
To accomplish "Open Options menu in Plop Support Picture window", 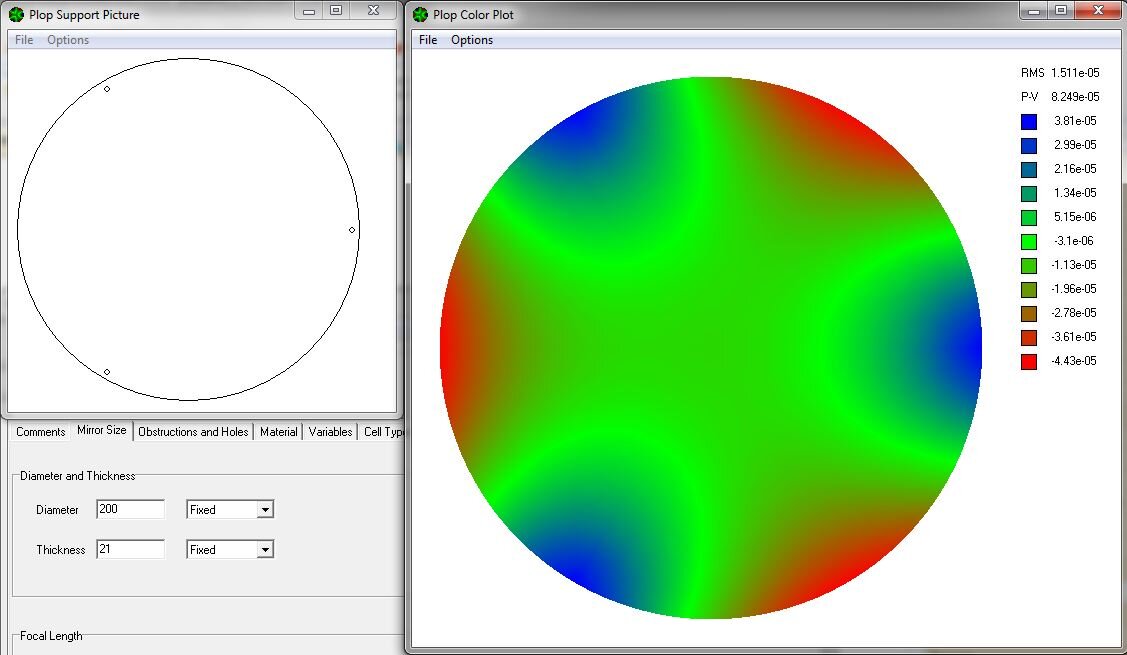I will pos(68,40).
